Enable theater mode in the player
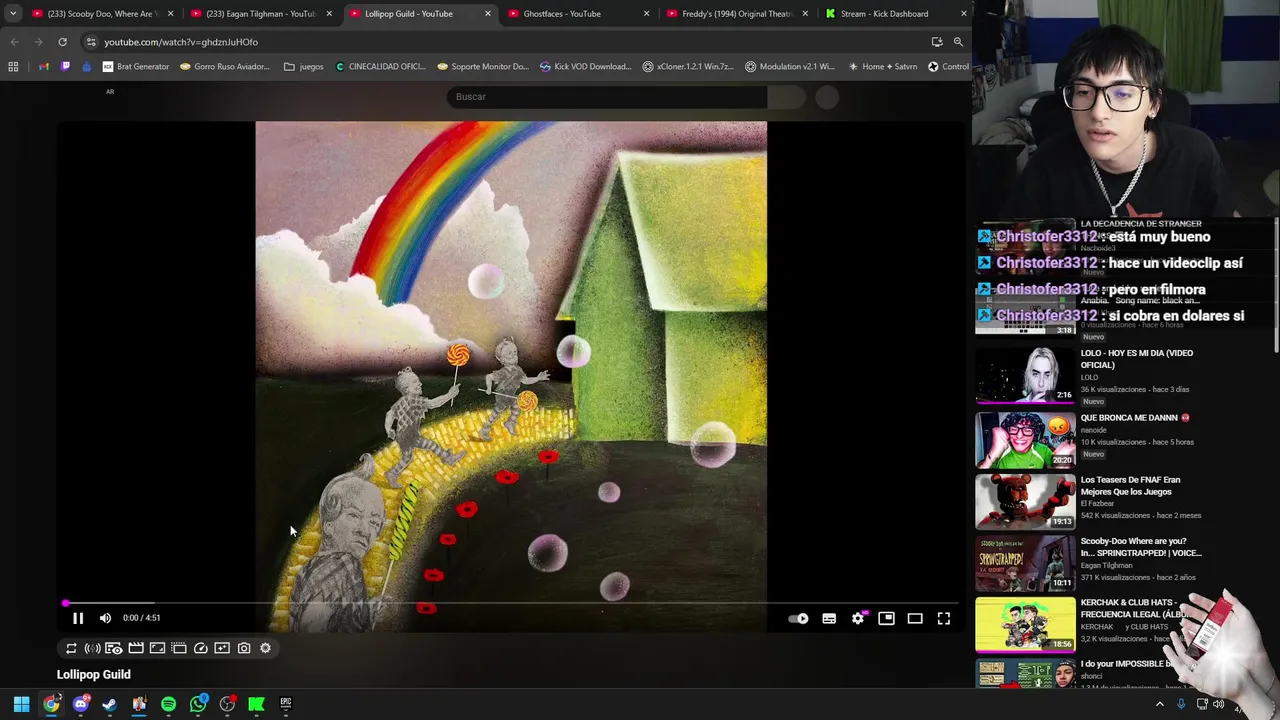 click(x=915, y=619)
